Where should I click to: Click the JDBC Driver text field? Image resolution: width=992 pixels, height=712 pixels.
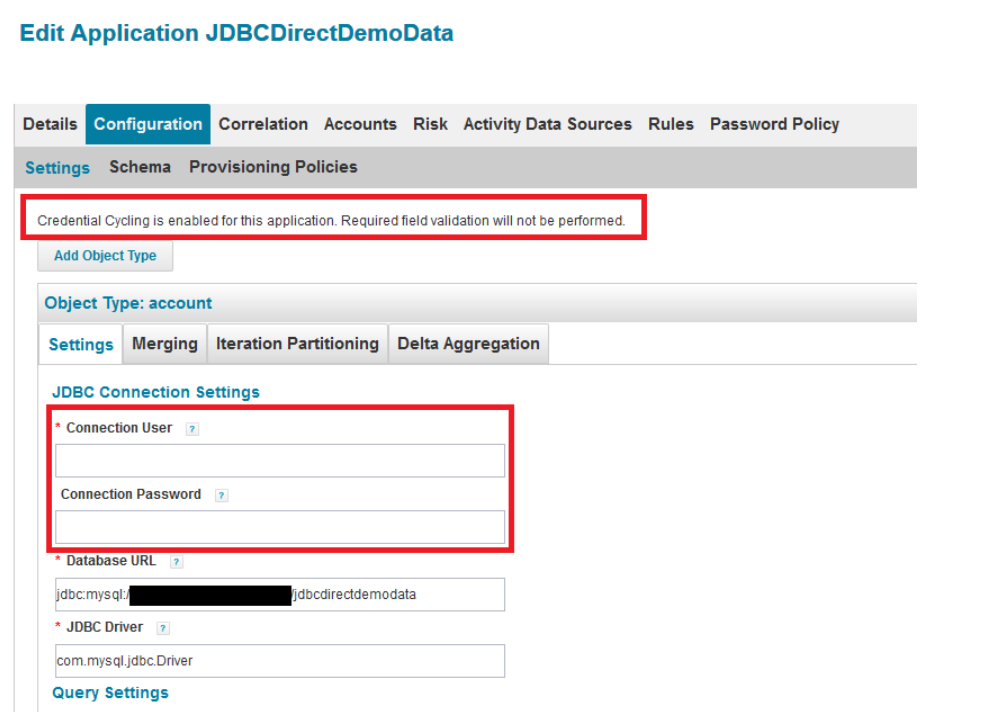pos(280,661)
